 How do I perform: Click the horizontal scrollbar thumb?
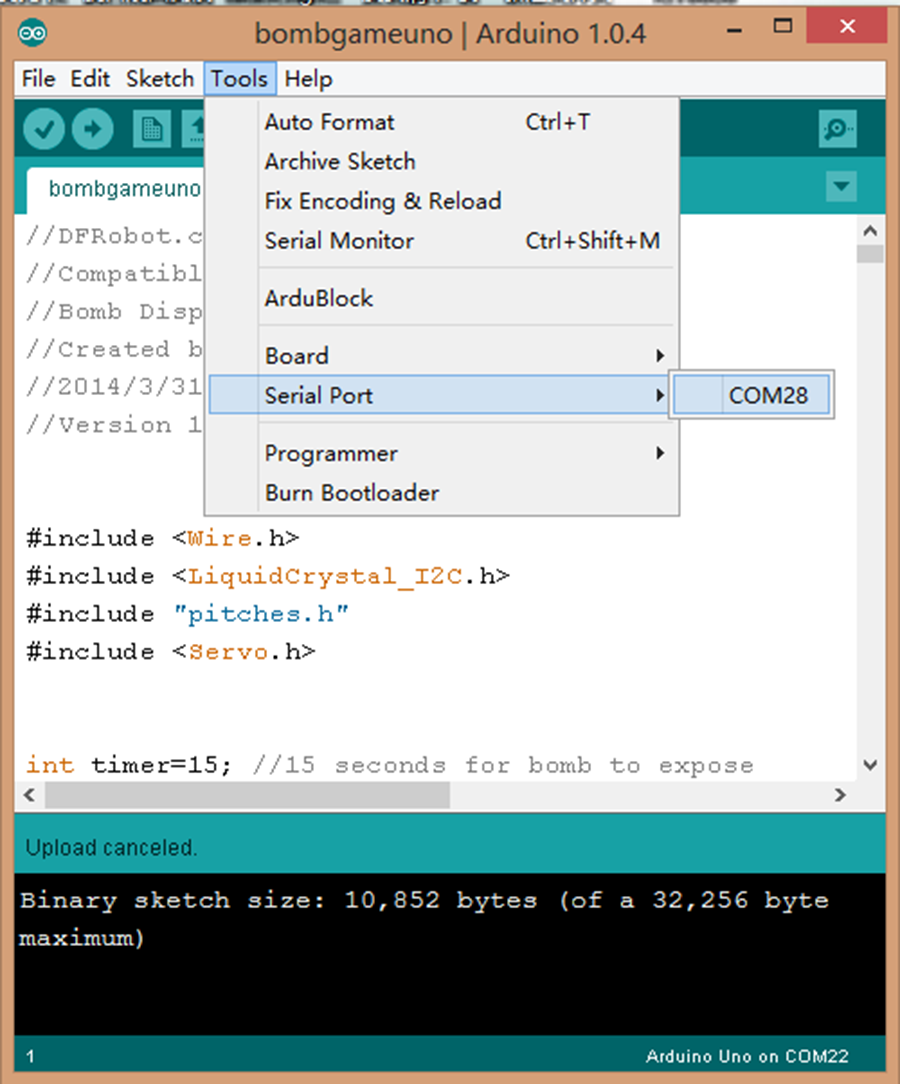(x=247, y=795)
